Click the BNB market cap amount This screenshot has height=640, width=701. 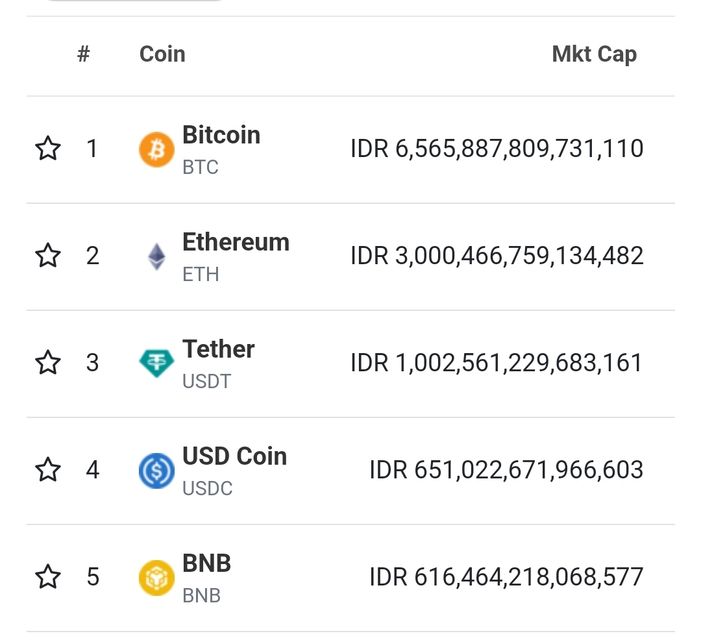click(x=506, y=577)
